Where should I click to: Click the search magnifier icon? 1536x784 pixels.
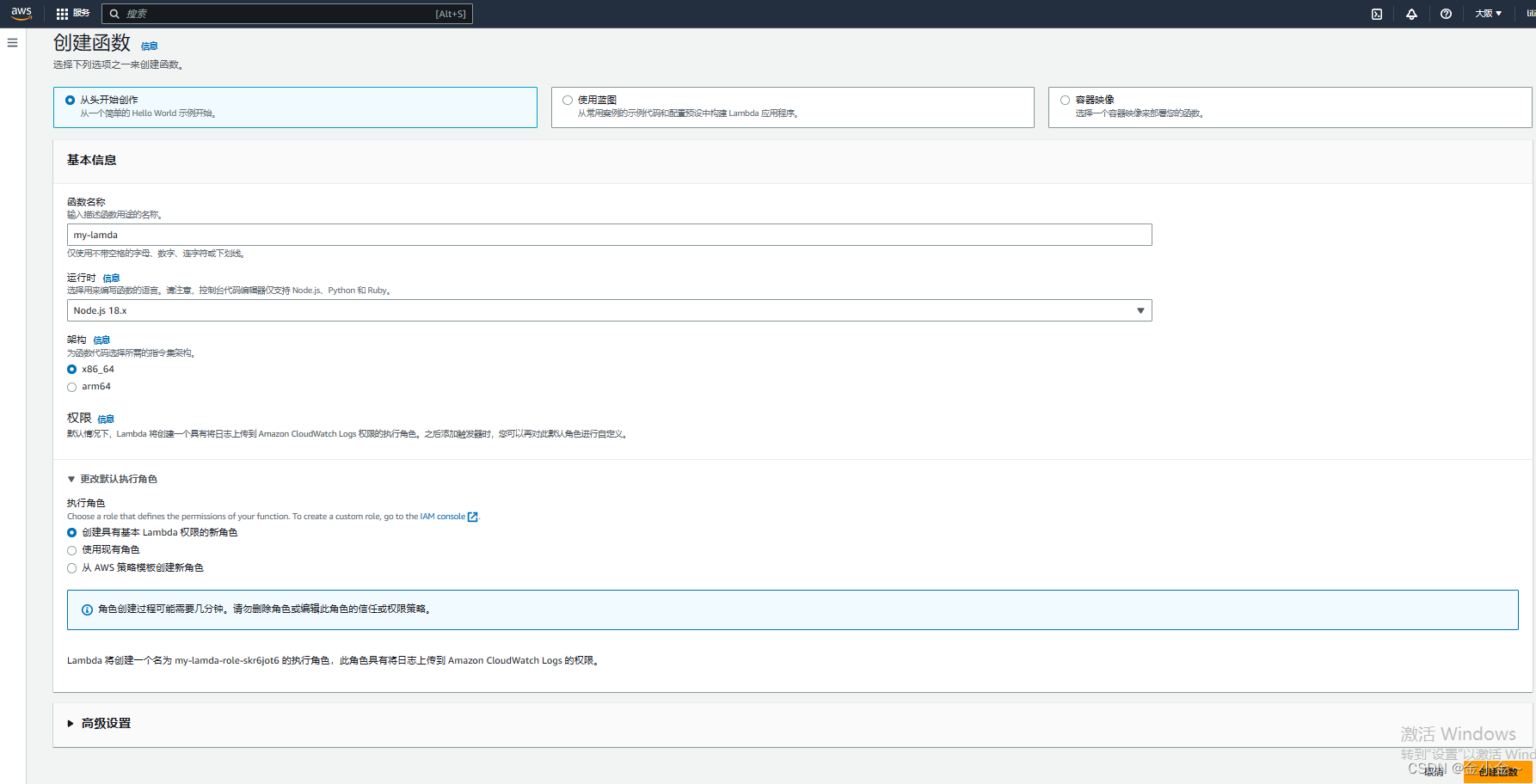tap(114, 14)
